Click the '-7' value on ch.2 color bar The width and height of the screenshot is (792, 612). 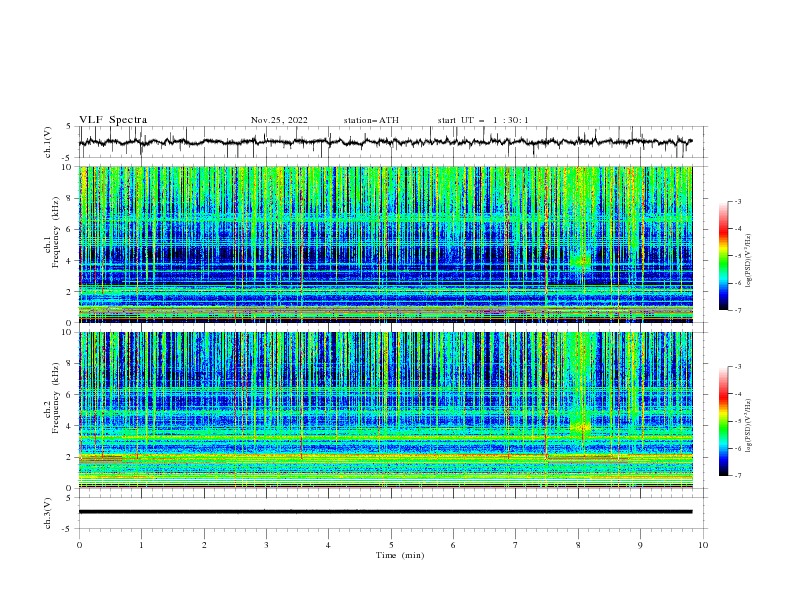[737, 475]
